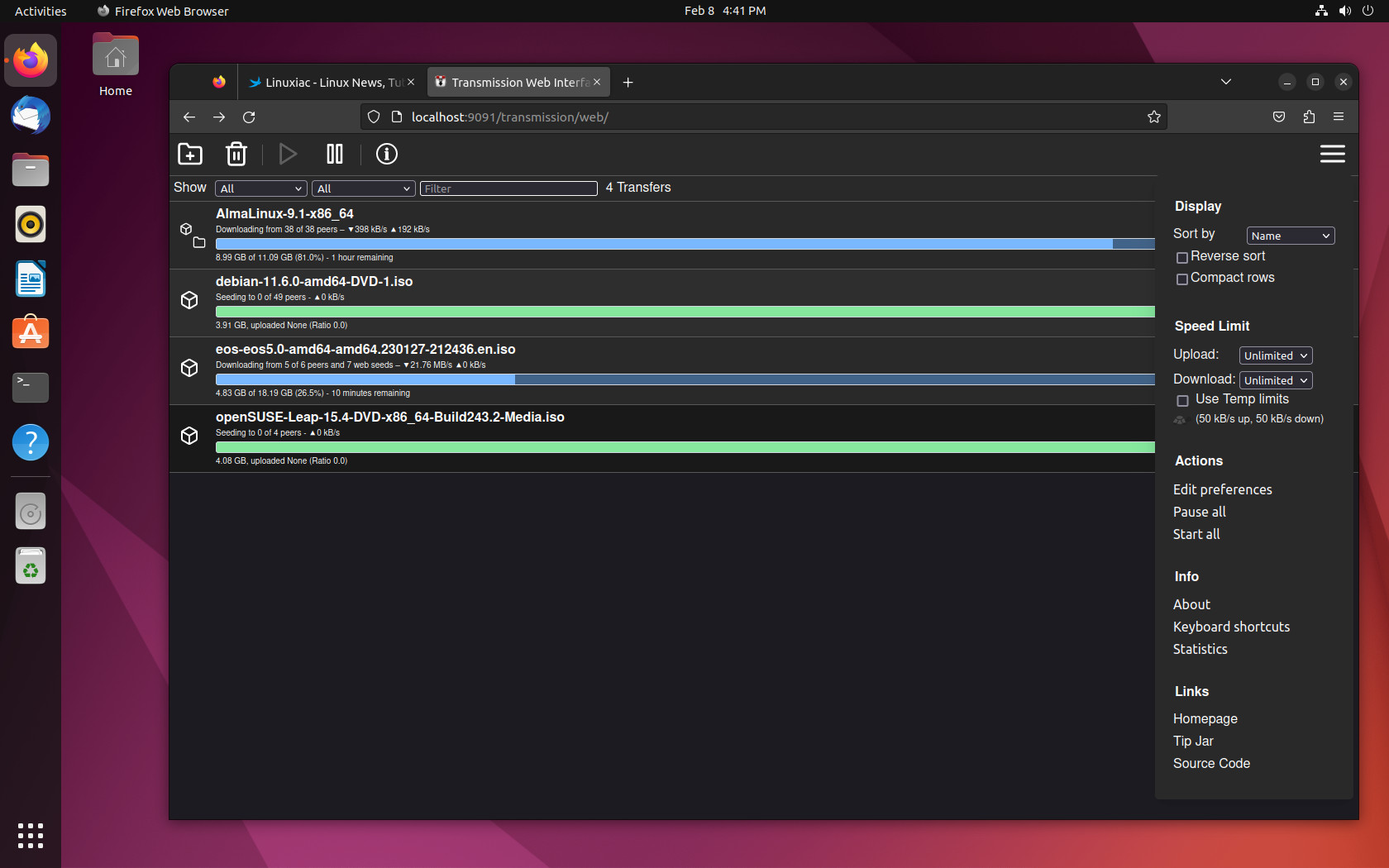Open the clock and calendar menu
Screen dimensions: 1389x868
tap(725, 11)
